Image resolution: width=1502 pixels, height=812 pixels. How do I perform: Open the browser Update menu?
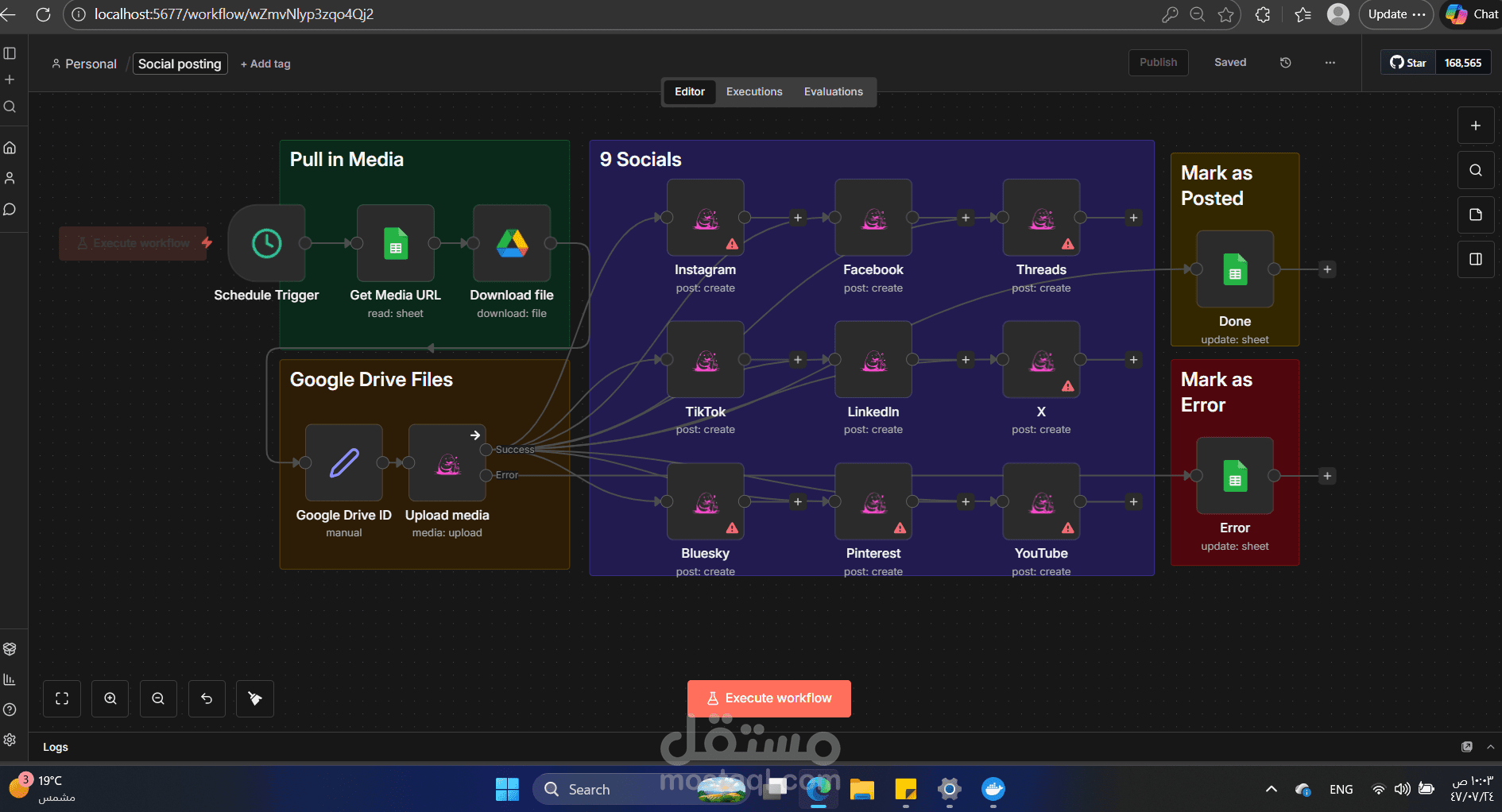pyautogui.click(x=1396, y=14)
